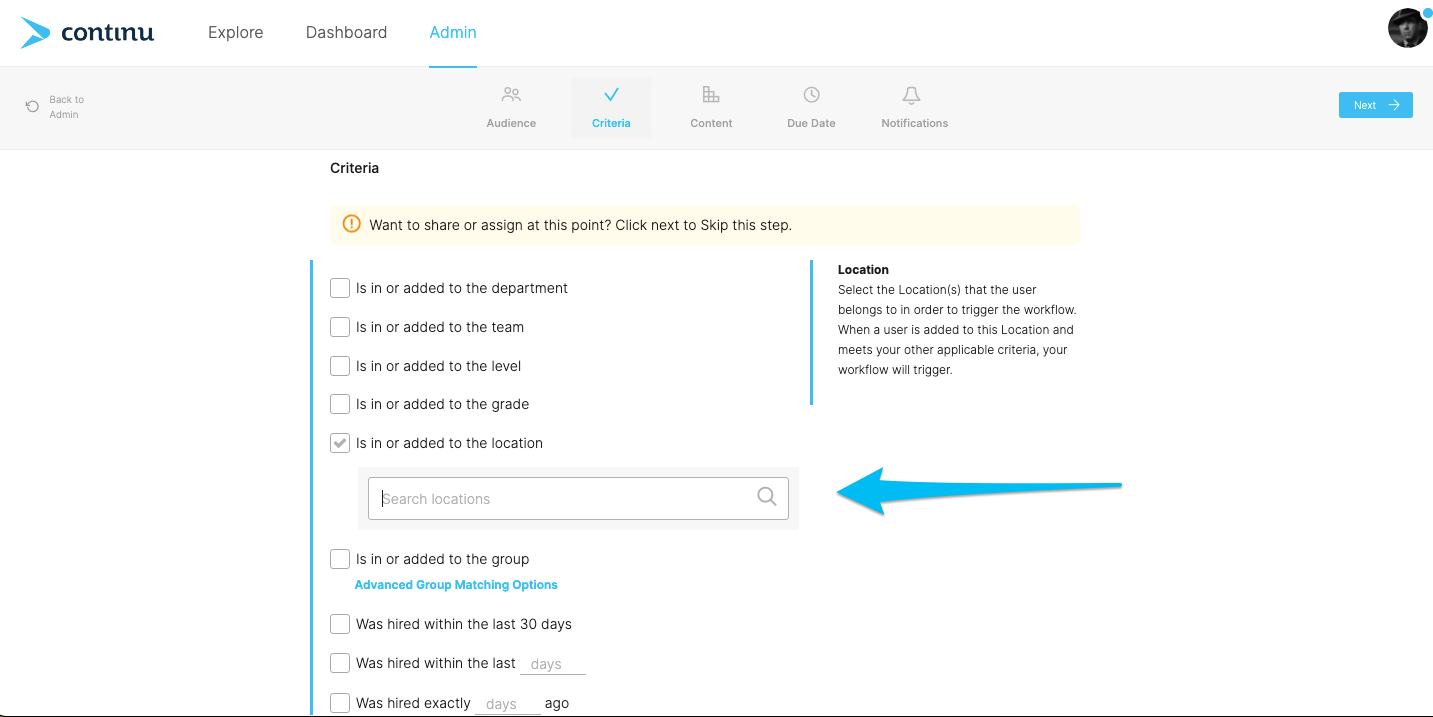Open the Explore menu
This screenshot has height=717, width=1433.
[235, 32]
